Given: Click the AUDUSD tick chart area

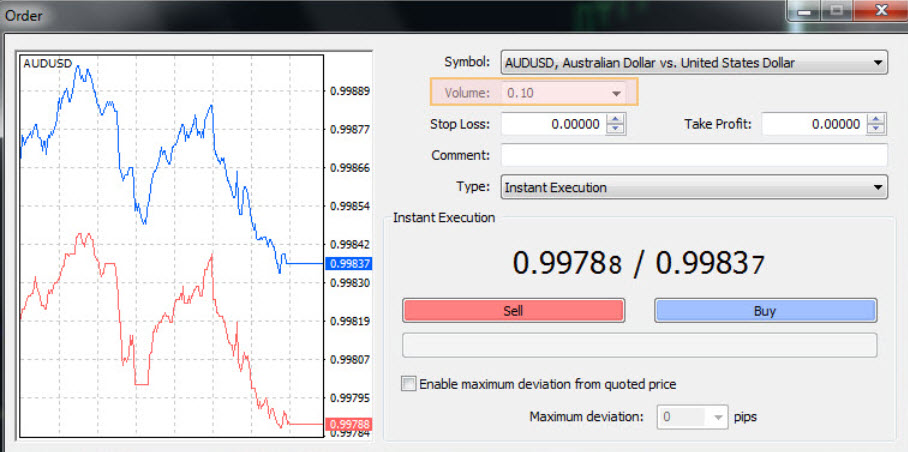Looking at the screenshot, I should click(171, 246).
